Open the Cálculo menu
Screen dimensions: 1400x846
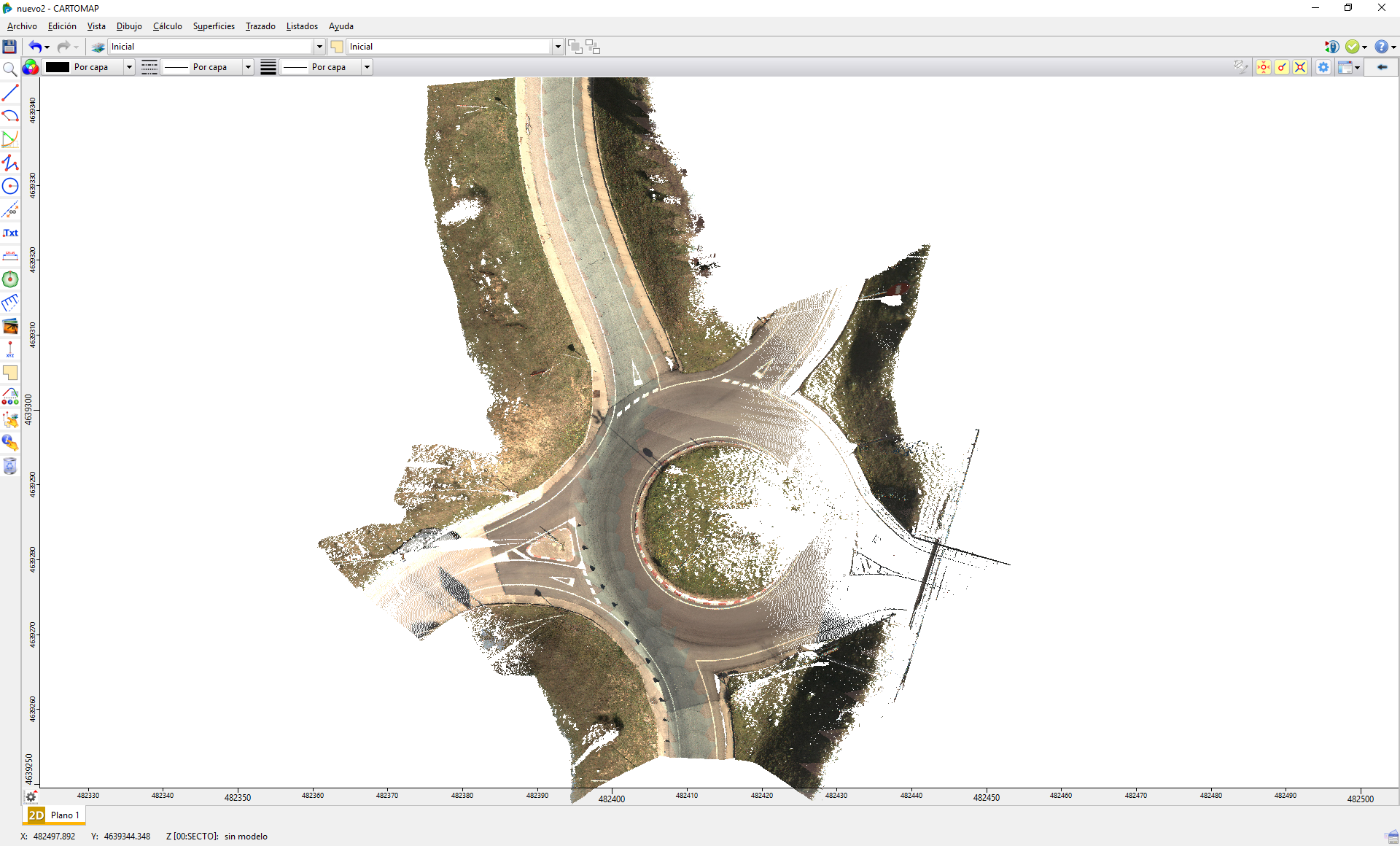tap(167, 26)
